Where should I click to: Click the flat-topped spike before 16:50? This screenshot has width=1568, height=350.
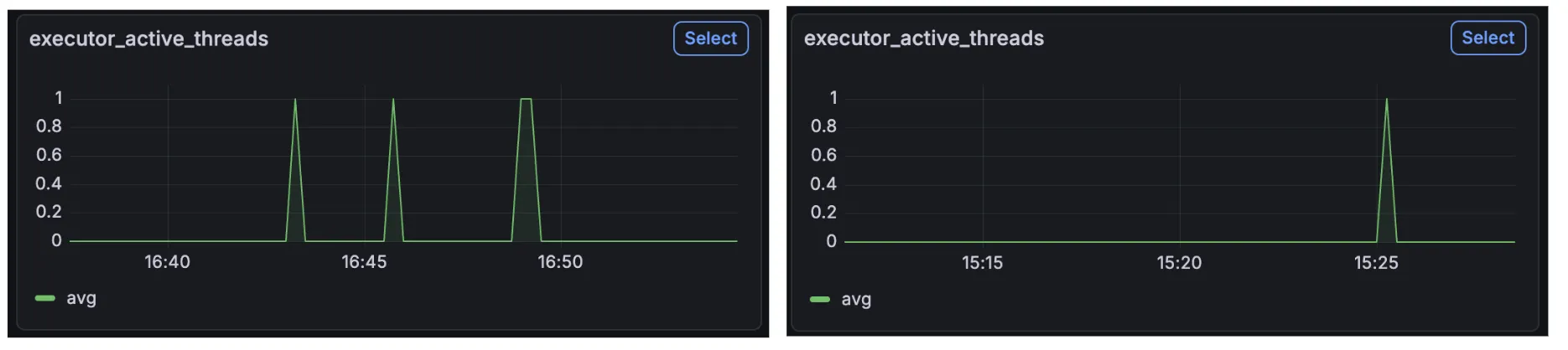tap(526, 100)
